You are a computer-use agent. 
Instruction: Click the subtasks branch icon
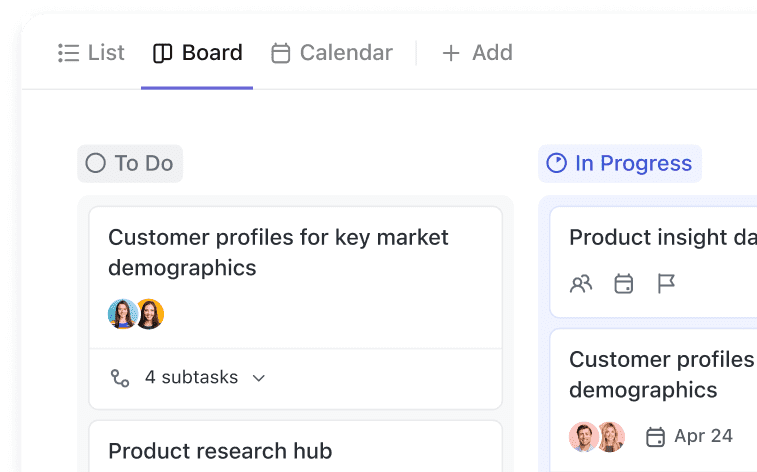pyautogui.click(x=120, y=378)
